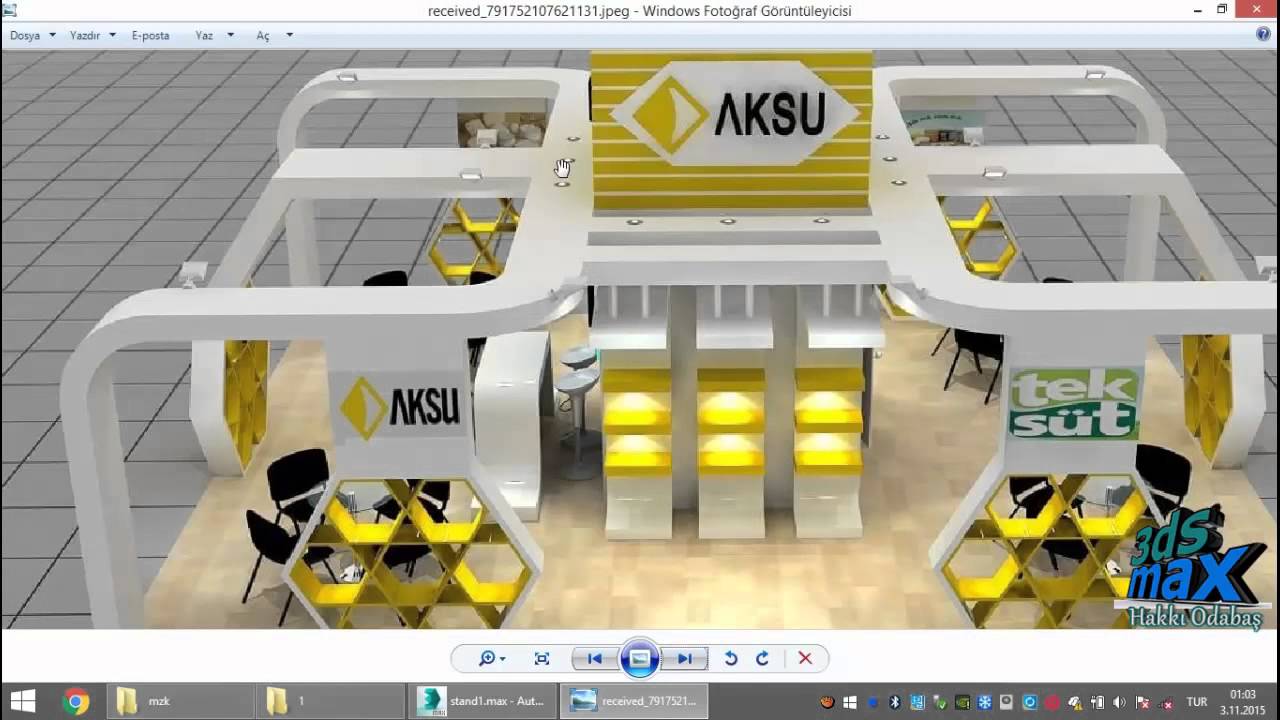Screen dimensions: 1280x720
Task: Open the Action Center flag icon
Action: [x=1143, y=702]
